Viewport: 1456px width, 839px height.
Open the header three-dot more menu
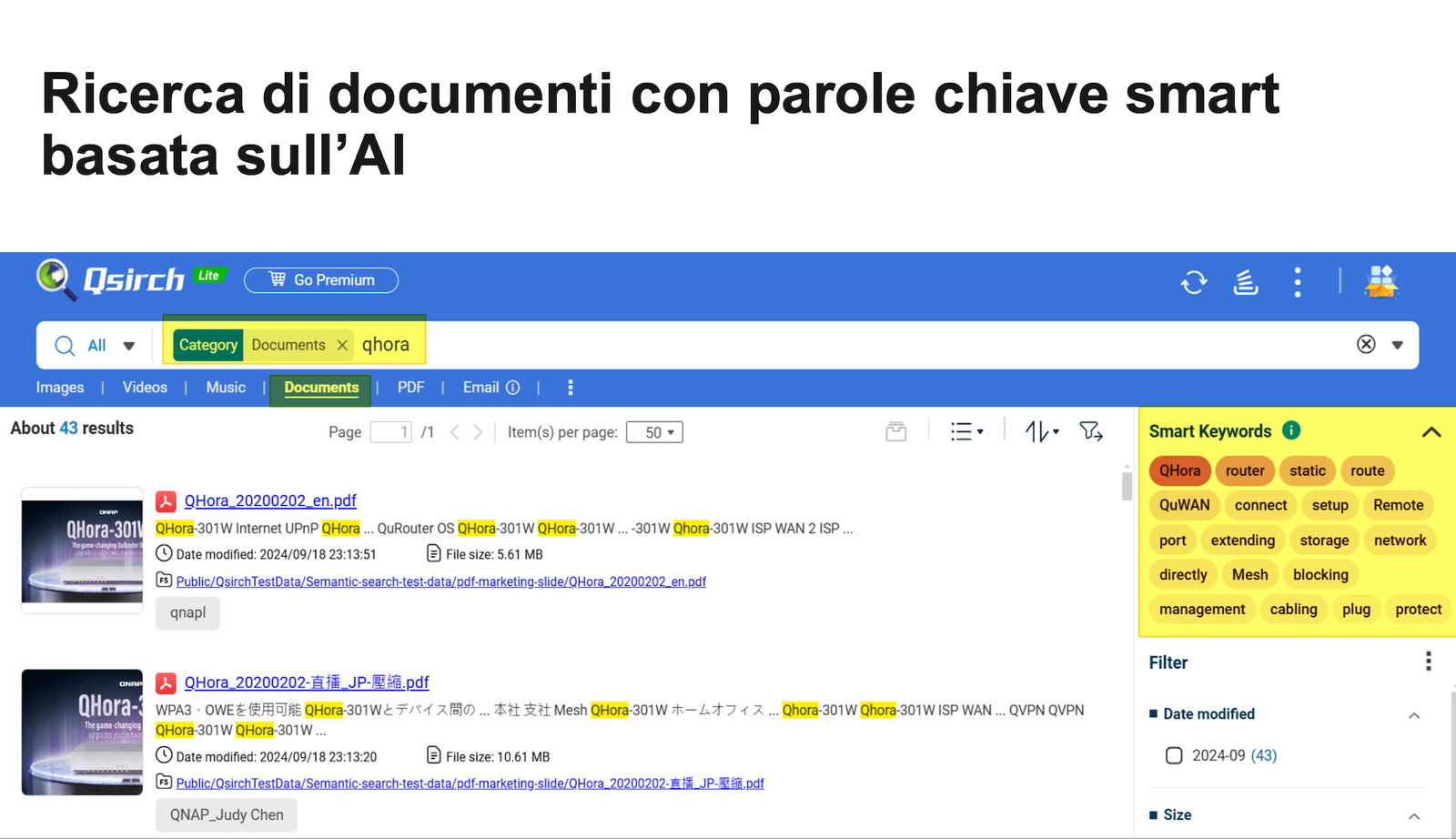pyautogui.click(x=1298, y=282)
